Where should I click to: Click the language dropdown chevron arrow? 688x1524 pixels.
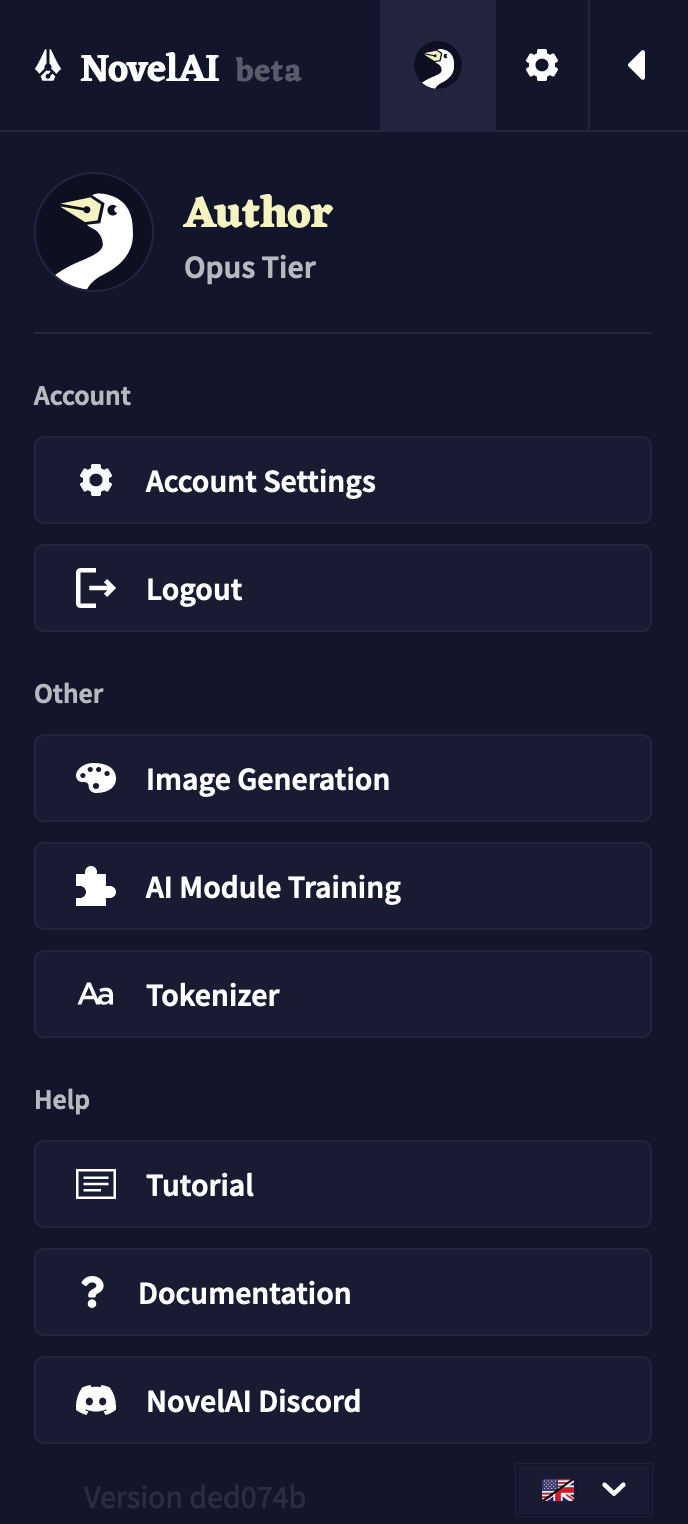[x=614, y=1490]
